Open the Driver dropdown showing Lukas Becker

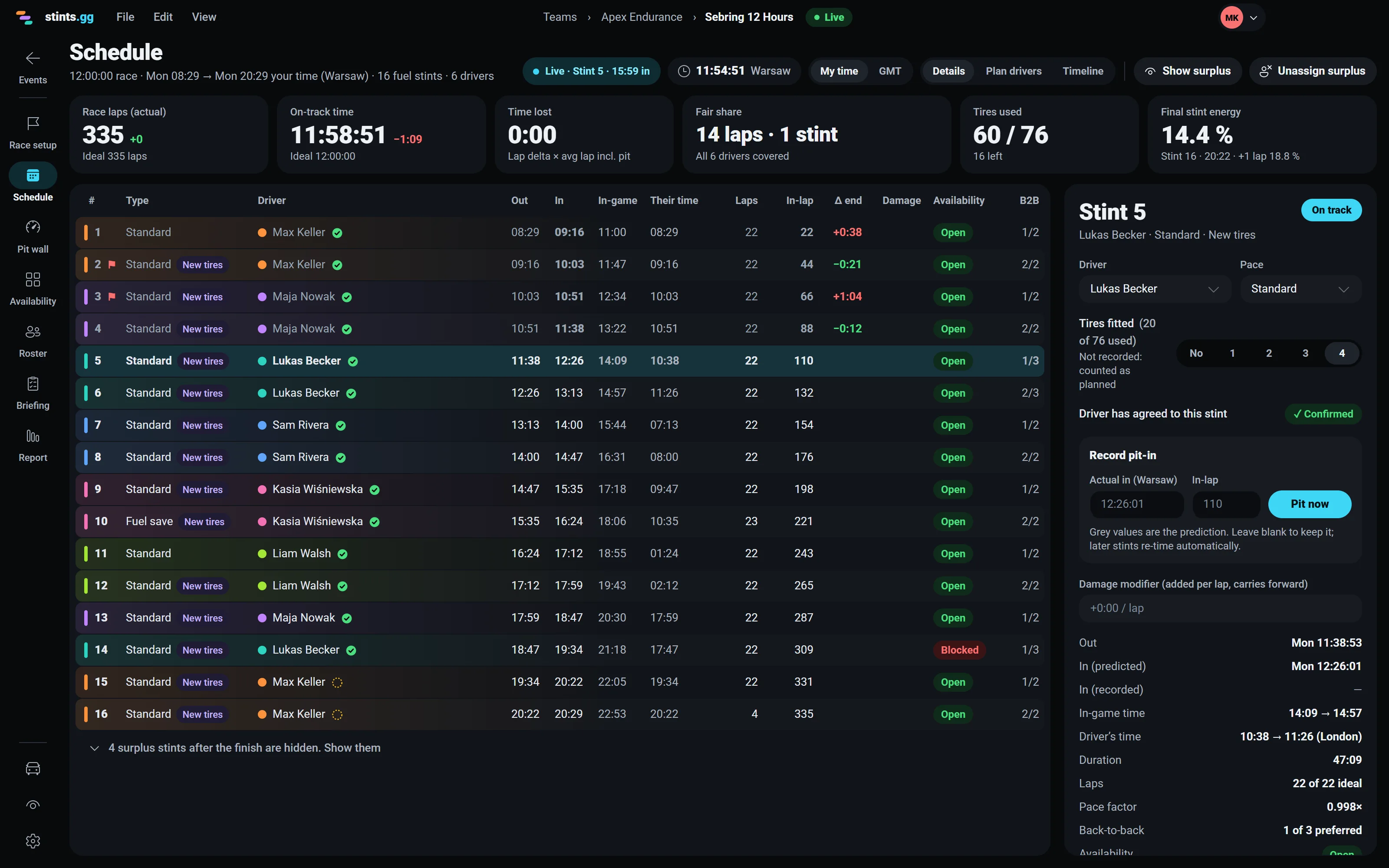1154,289
